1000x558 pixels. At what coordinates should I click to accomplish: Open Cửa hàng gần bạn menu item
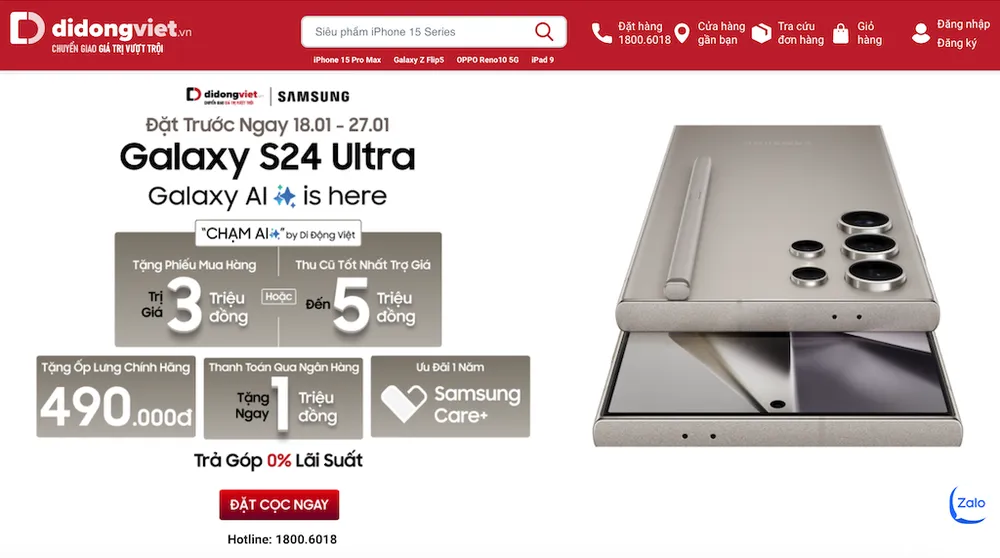pos(721,33)
